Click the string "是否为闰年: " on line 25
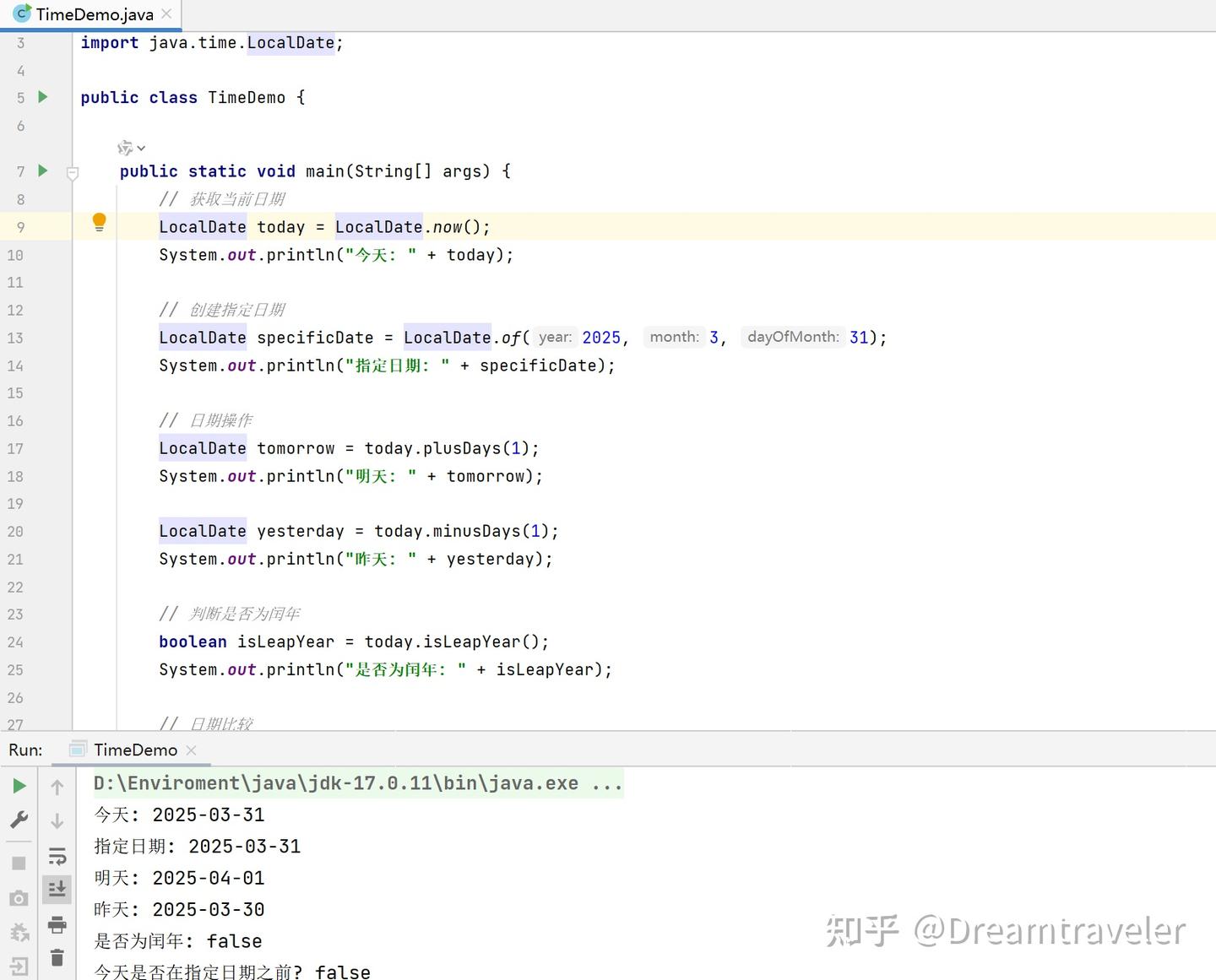The width and height of the screenshot is (1216, 980). (x=405, y=669)
